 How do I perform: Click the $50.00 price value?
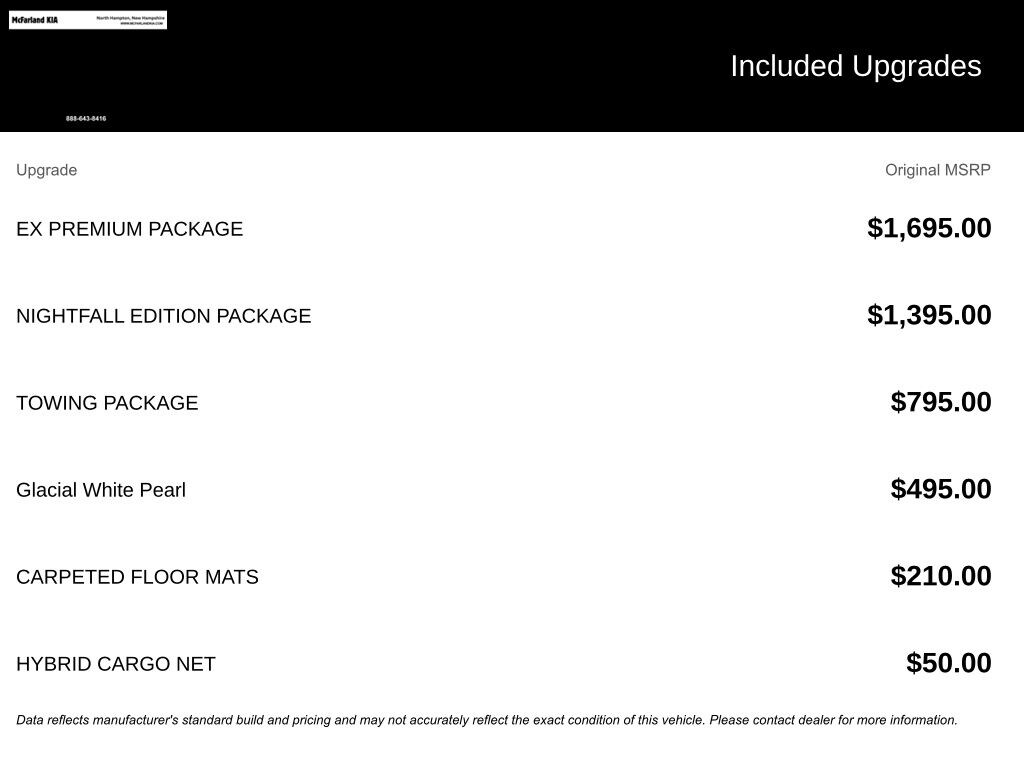click(x=948, y=663)
